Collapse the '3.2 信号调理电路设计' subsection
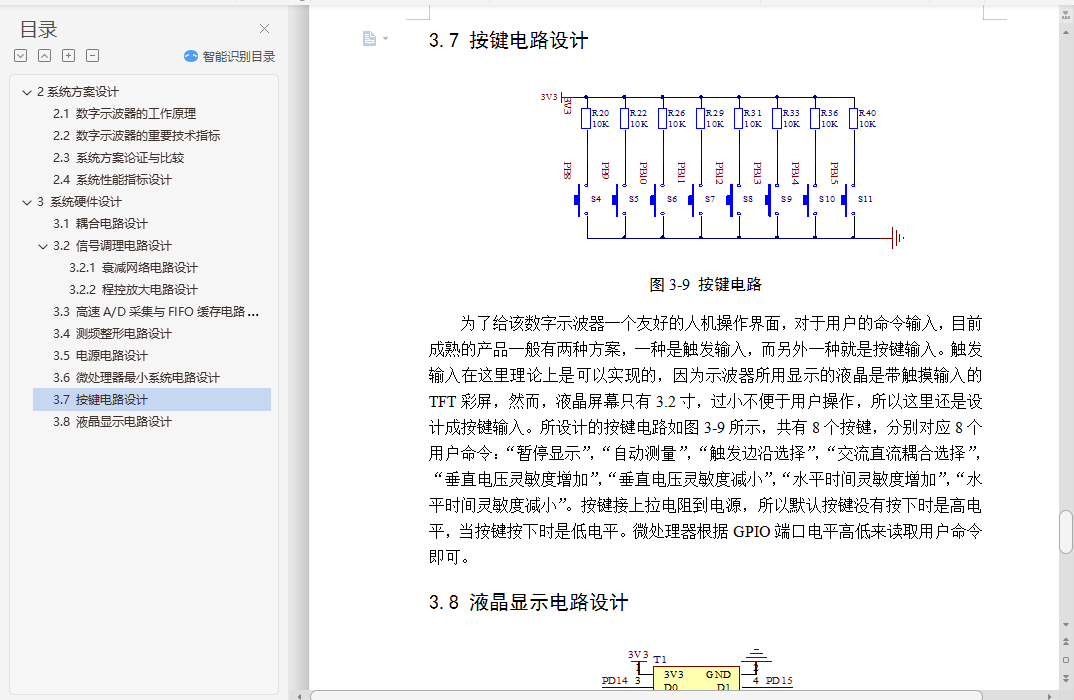1074x700 pixels. pos(43,246)
